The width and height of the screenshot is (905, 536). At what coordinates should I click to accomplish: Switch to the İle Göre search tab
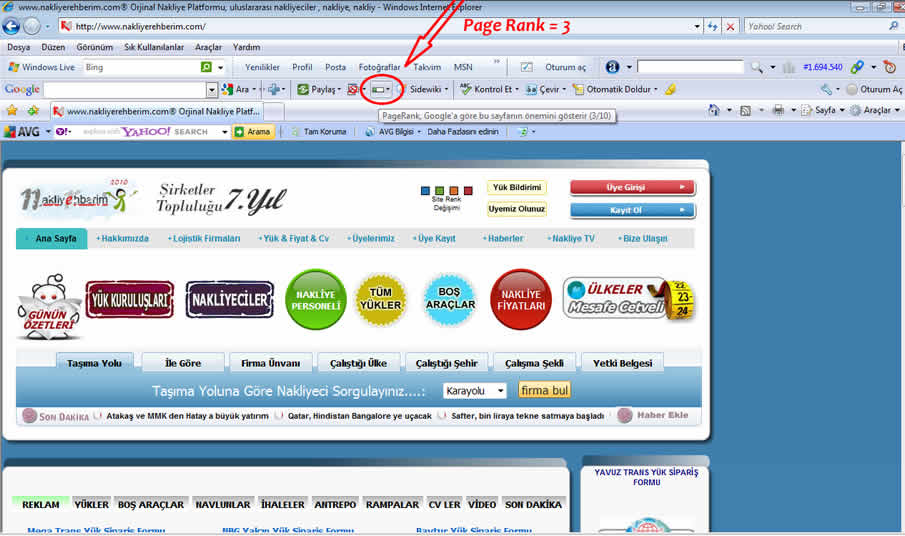point(183,363)
